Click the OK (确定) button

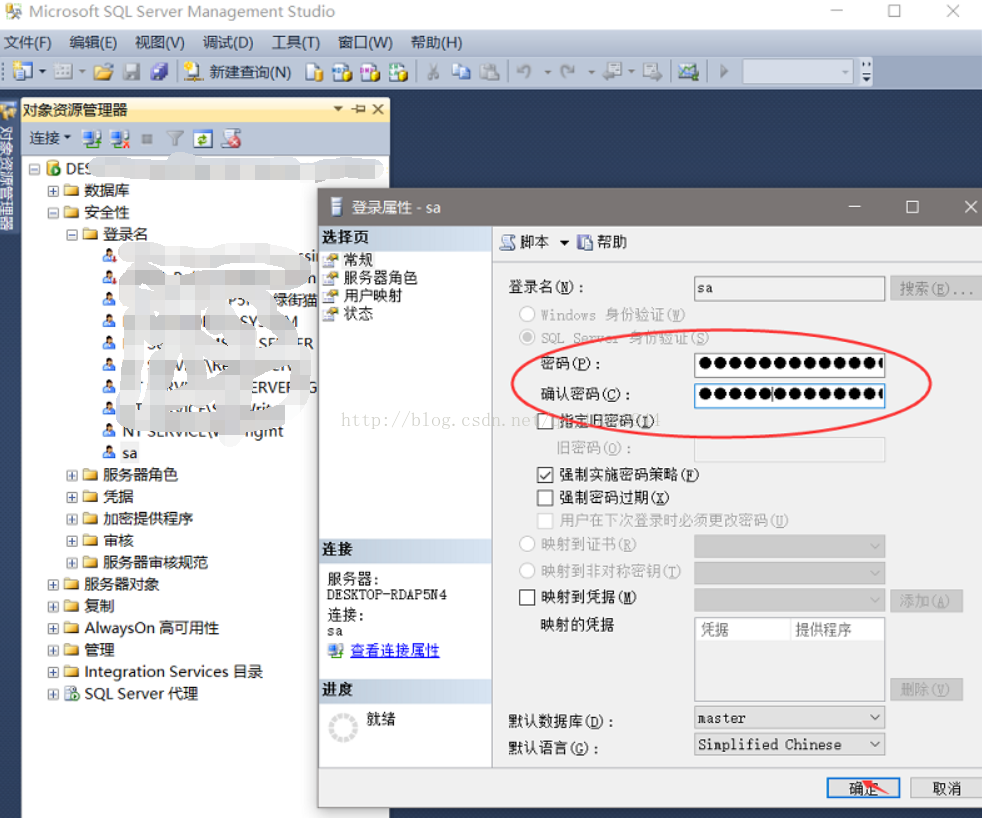point(863,788)
